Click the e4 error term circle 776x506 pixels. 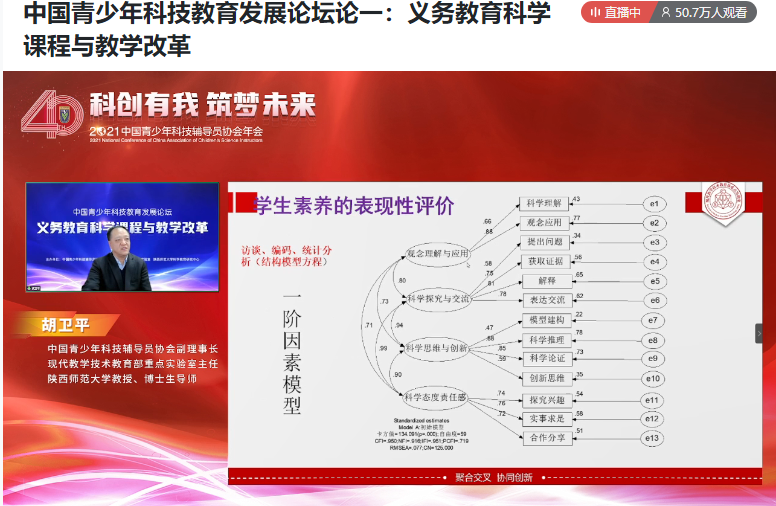655,262
